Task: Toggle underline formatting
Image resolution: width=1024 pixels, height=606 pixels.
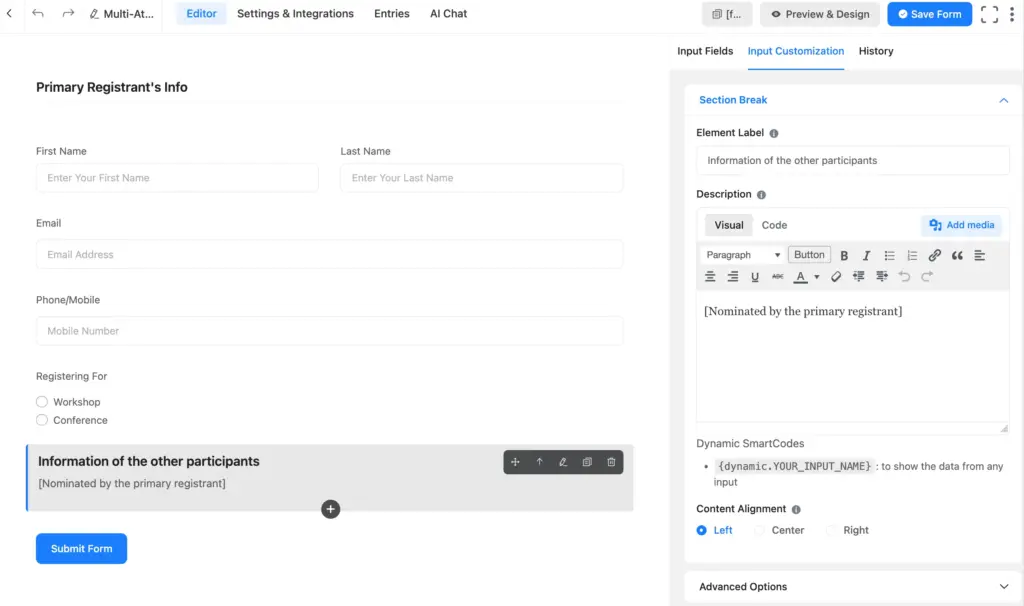Action: [755, 277]
